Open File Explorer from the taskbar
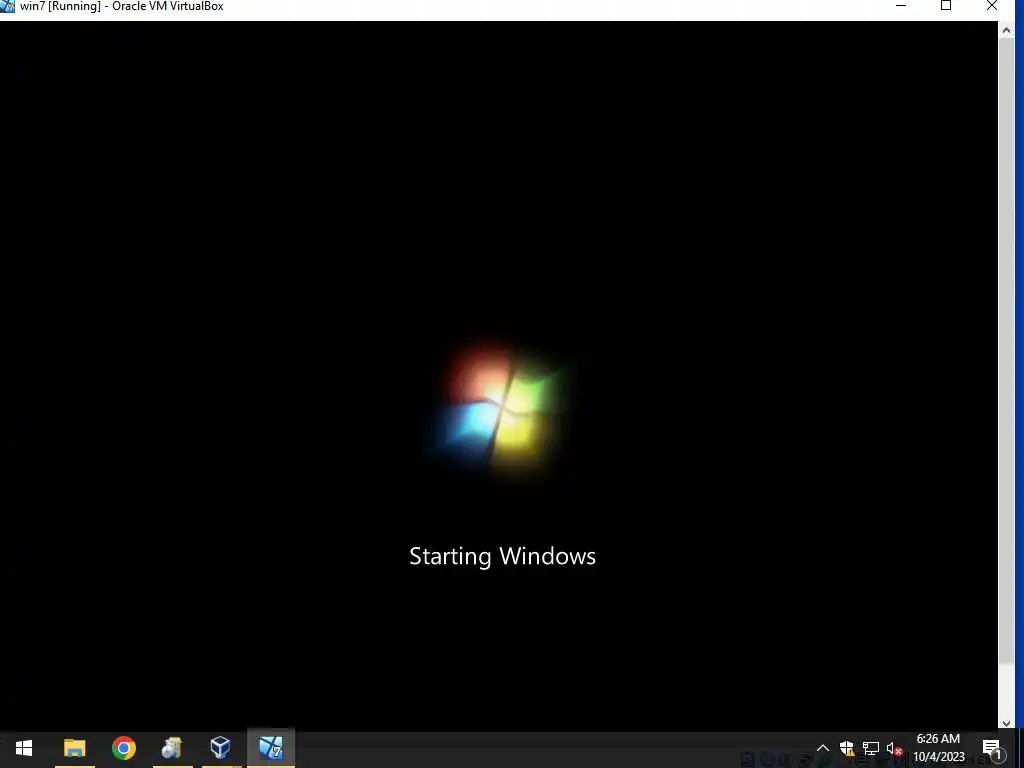 (x=74, y=748)
